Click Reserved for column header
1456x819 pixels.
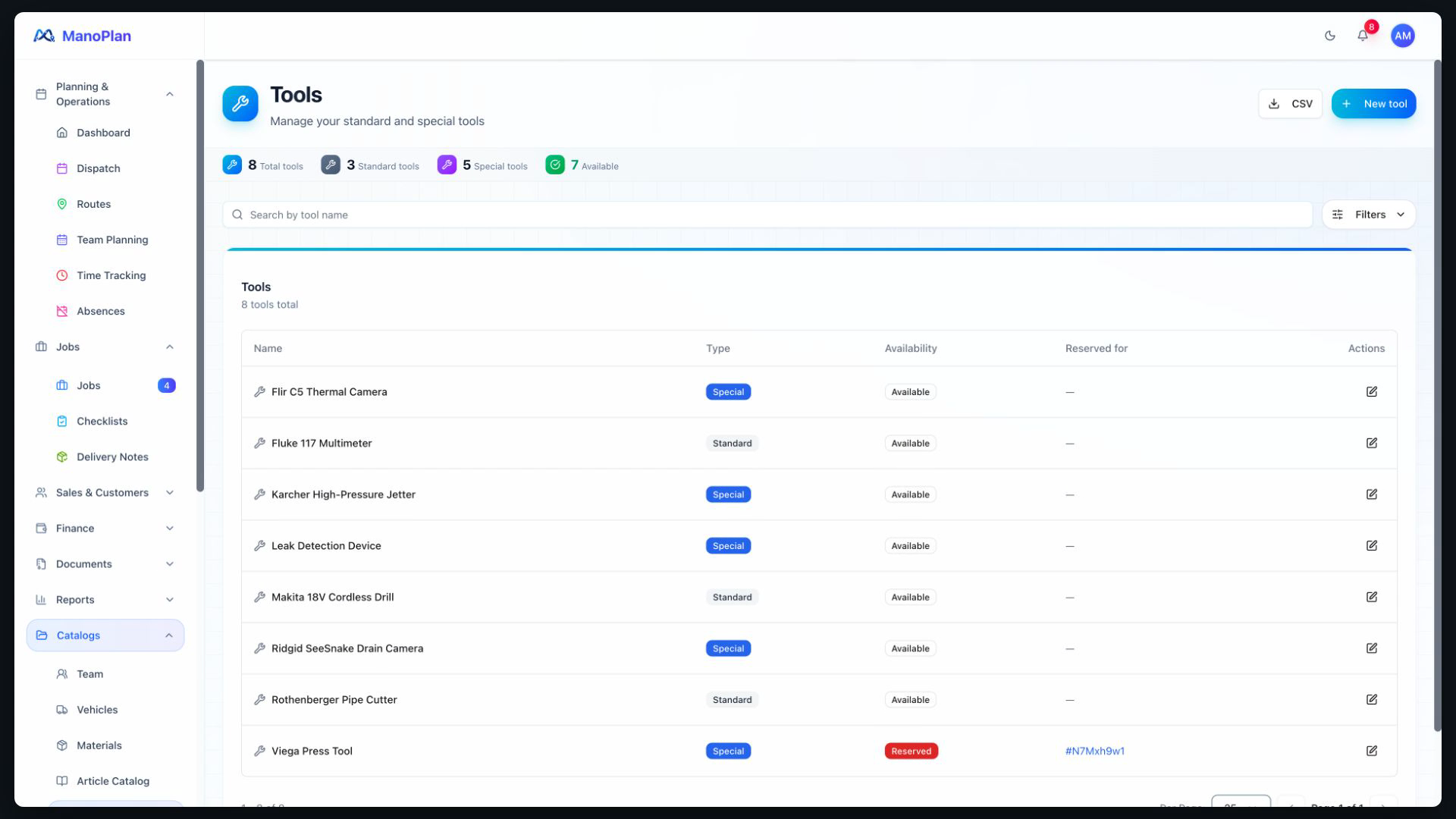(1096, 348)
